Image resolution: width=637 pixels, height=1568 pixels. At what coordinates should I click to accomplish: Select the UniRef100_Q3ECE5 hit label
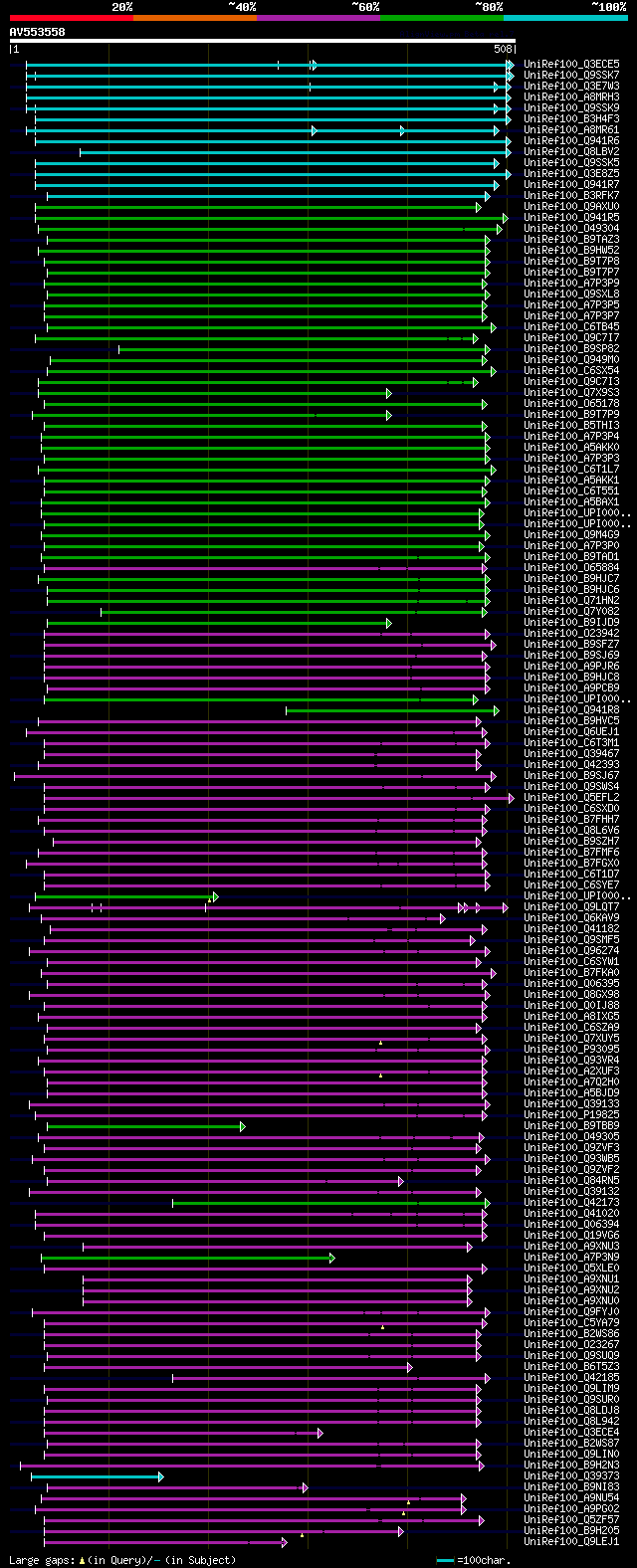pyautogui.click(x=571, y=65)
